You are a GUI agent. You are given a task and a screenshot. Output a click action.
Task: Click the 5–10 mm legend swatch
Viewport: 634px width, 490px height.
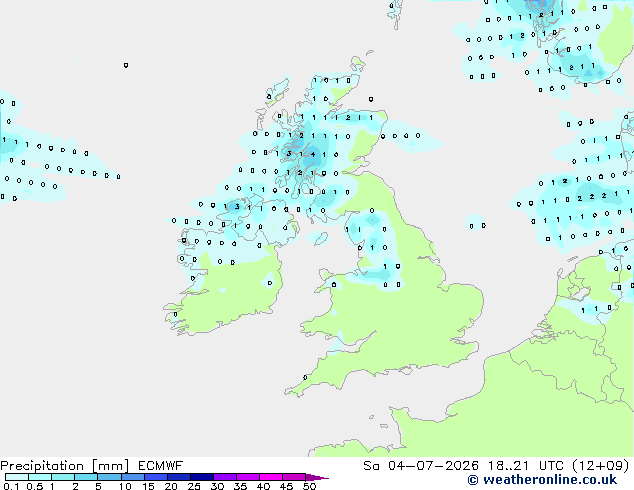tap(109, 477)
